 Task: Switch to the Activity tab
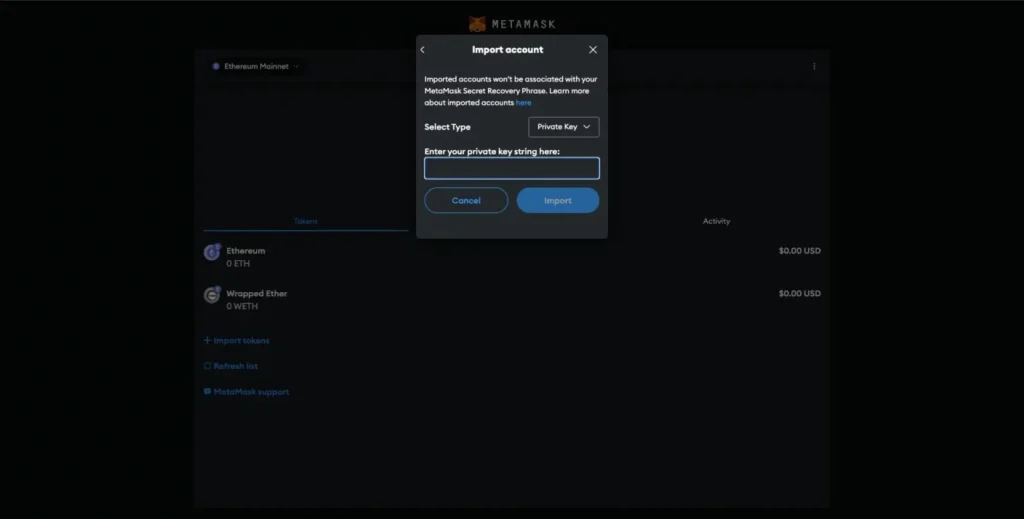716,221
